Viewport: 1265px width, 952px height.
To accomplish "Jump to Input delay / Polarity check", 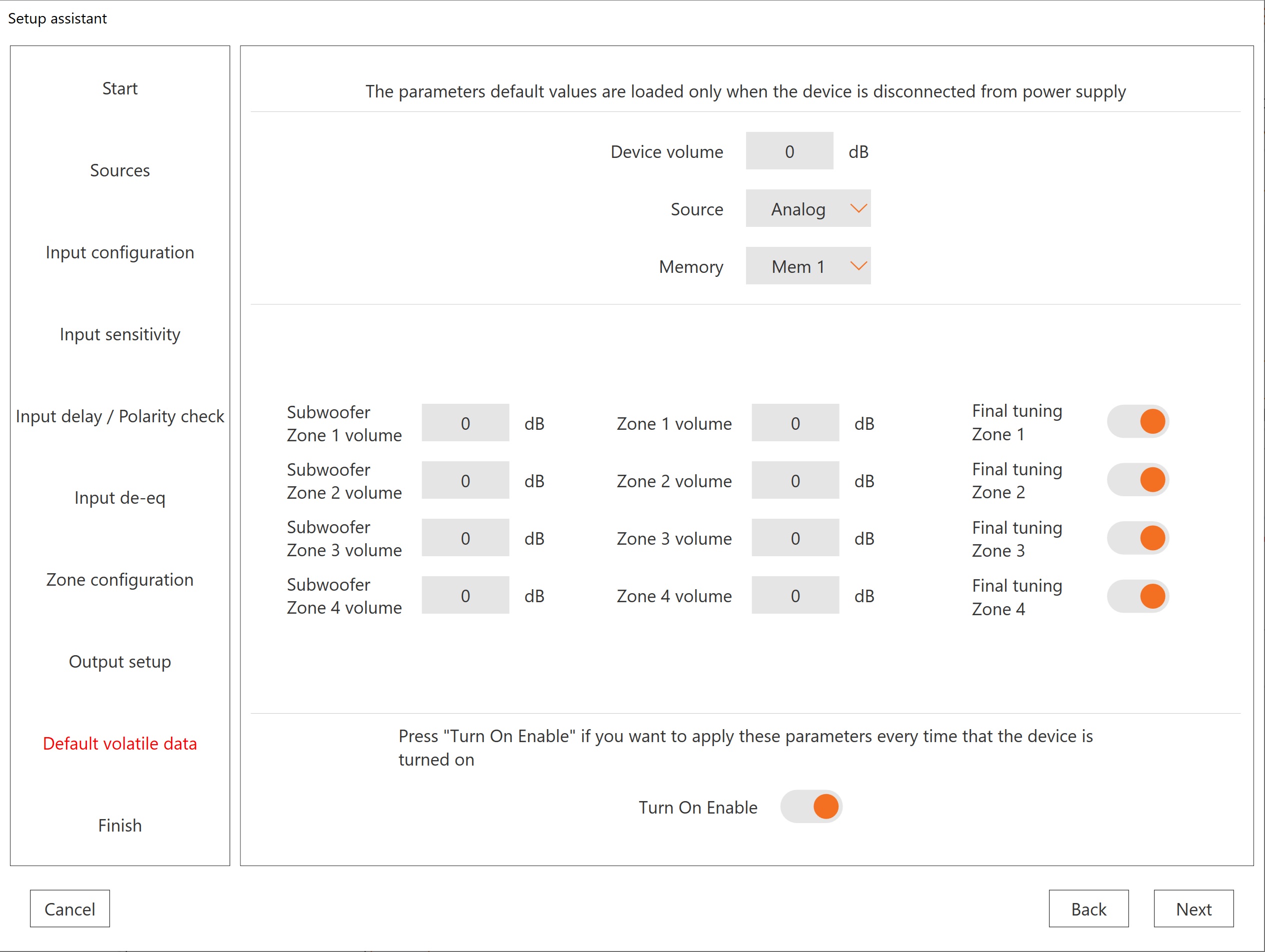I will point(119,416).
